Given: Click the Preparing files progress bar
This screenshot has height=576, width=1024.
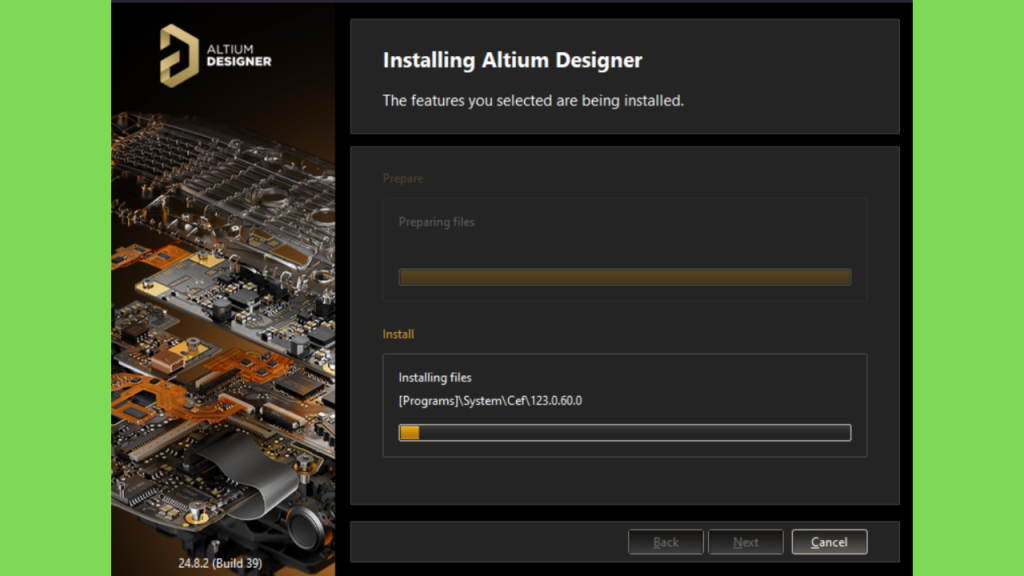Looking at the screenshot, I should pyautogui.click(x=625, y=277).
